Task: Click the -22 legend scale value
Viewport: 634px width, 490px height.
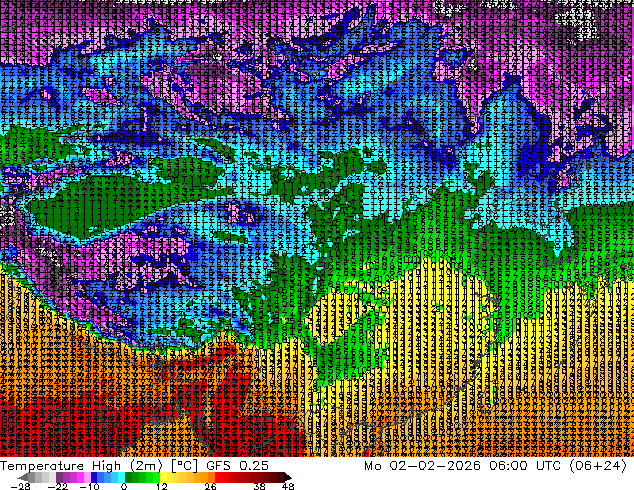Action: 58,486
